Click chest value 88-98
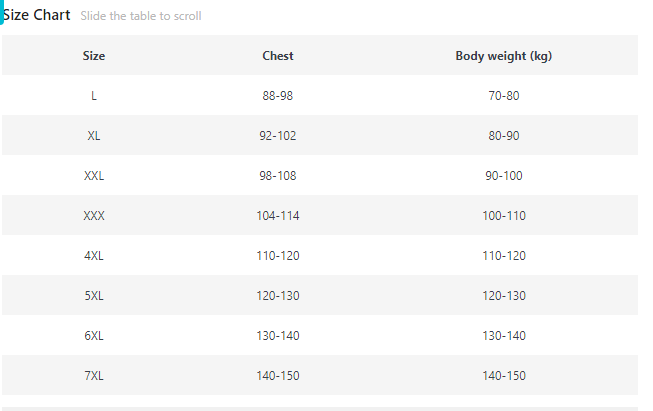This screenshot has height=411, width=653. point(278,96)
